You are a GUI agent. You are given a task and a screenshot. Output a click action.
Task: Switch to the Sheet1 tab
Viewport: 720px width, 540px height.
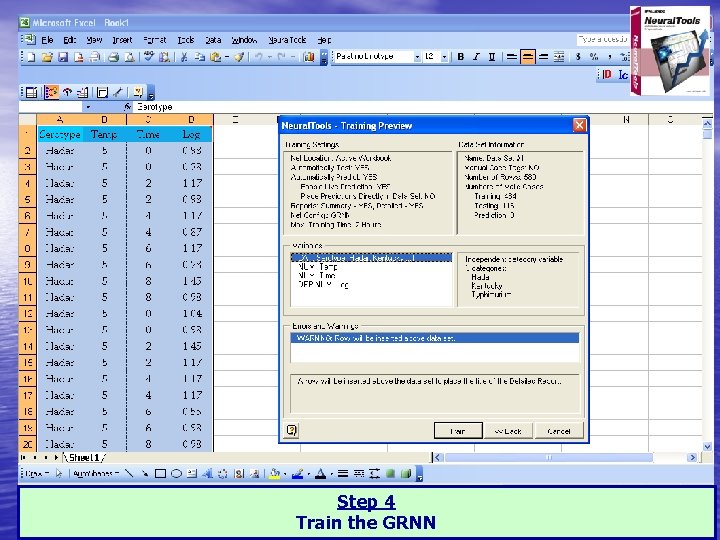(x=84, y=457)
